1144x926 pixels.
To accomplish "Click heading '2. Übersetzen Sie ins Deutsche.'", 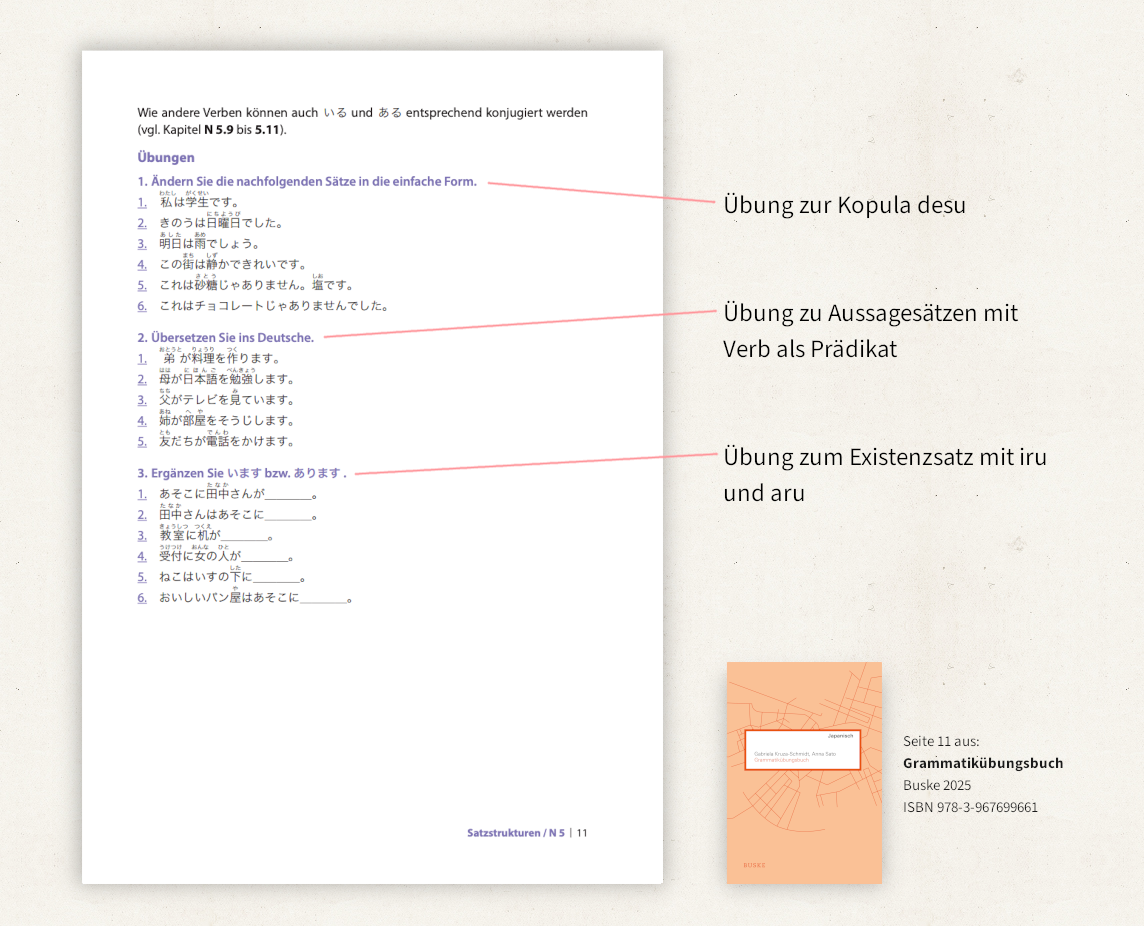I will [225, 337].
